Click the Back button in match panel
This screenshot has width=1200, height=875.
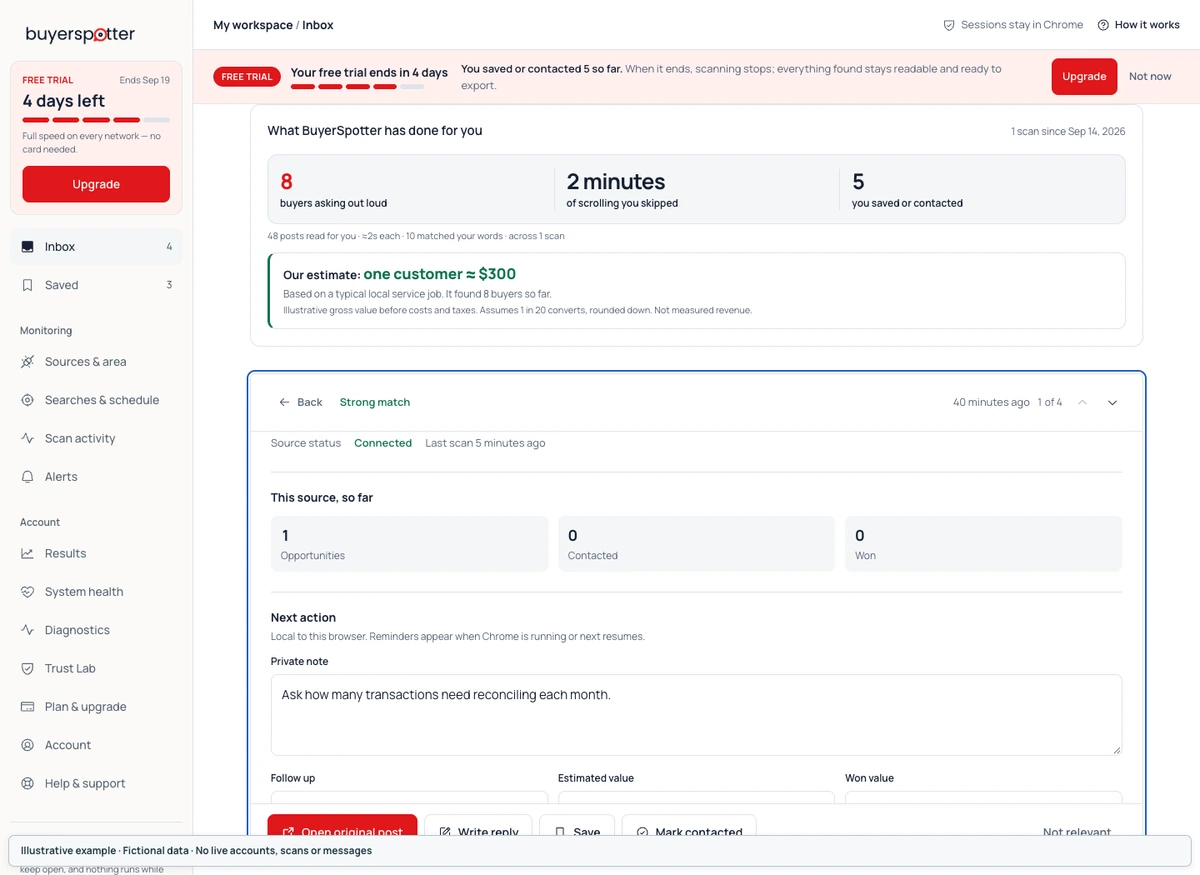click(x=300, y=402)
